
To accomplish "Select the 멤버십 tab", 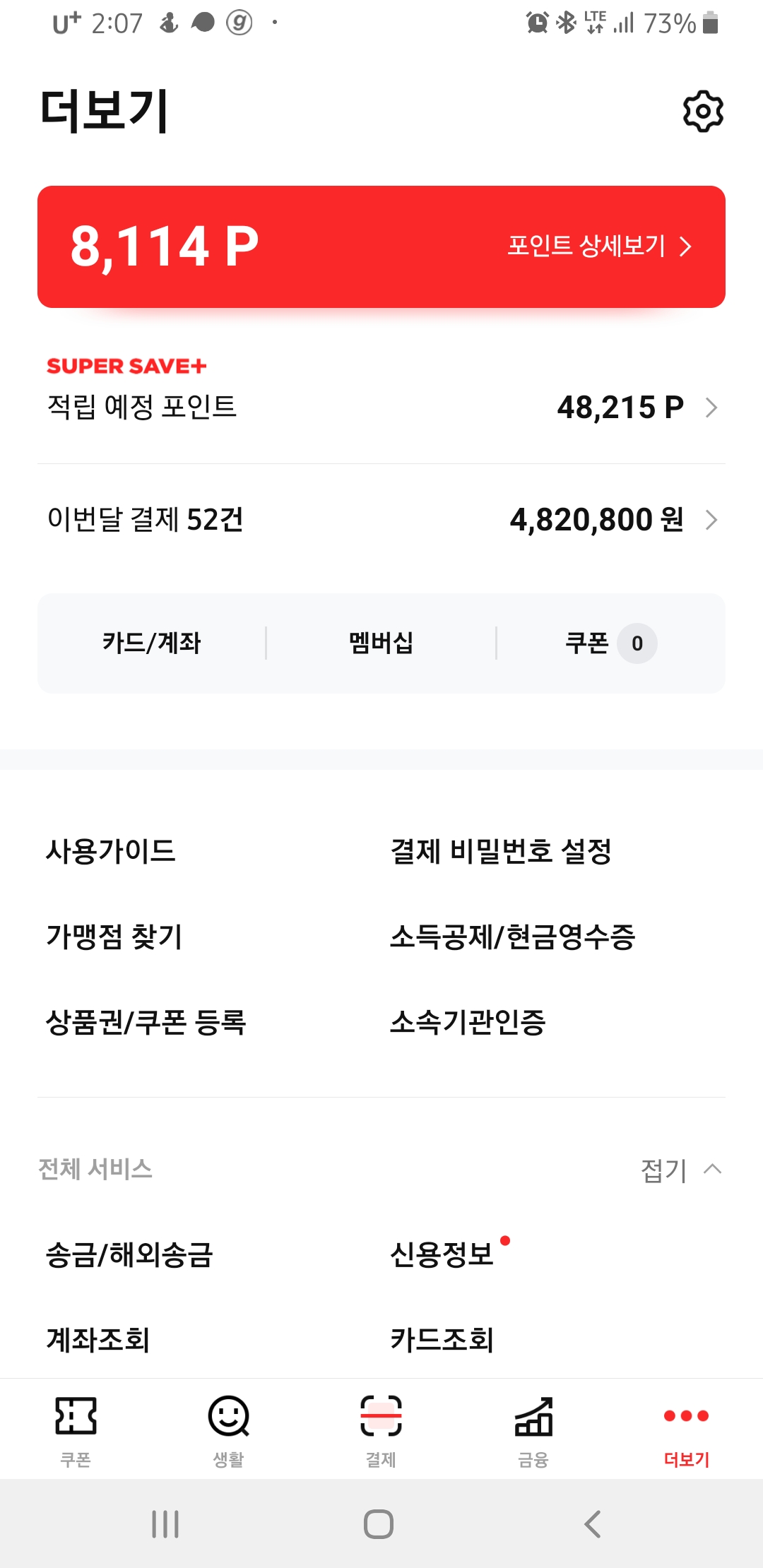I will click(381, 643).
